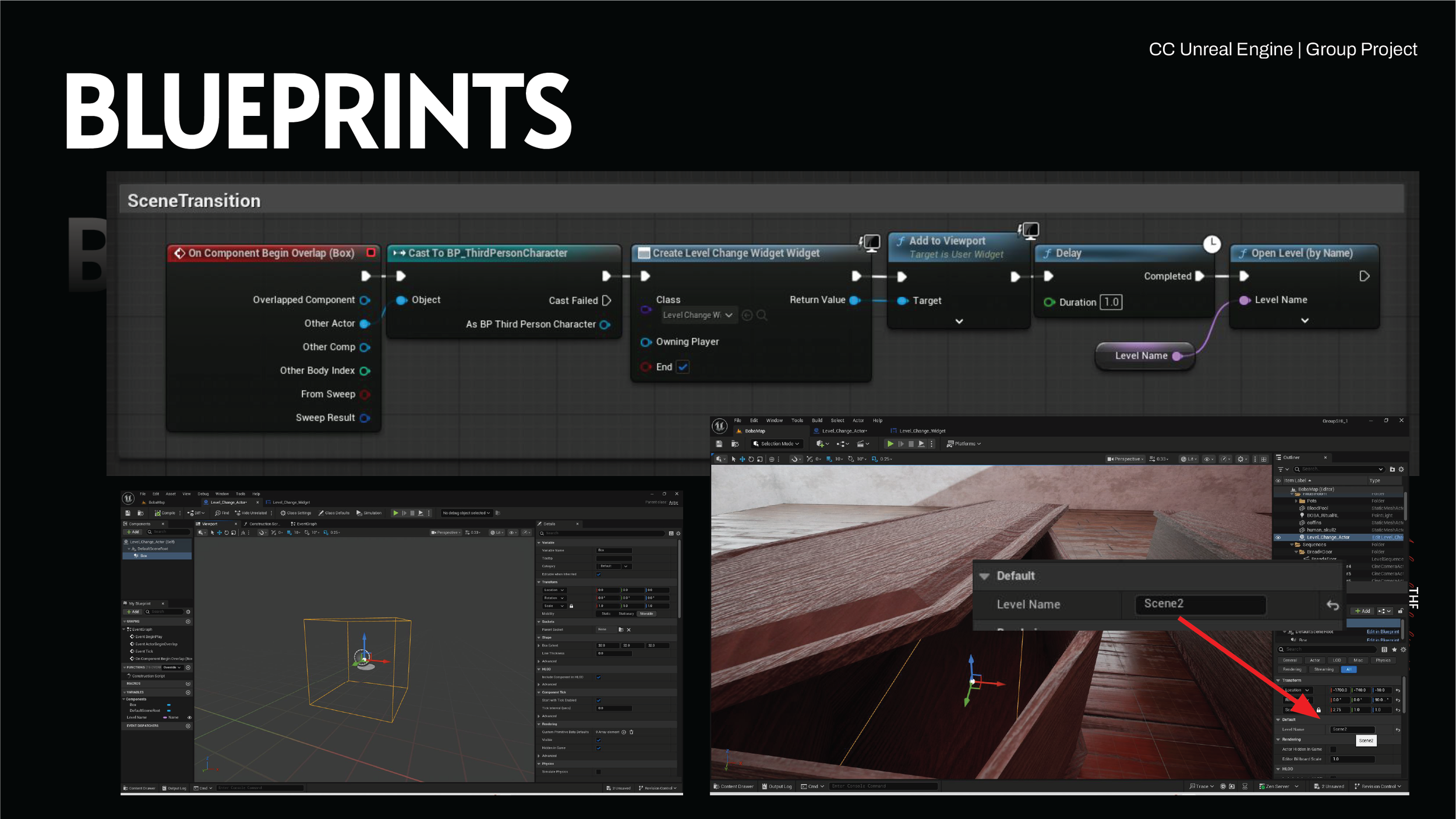1456x819 pixels.
Task: Open Class Settings in the Blueprint editor
Action: tap(296, 513)
